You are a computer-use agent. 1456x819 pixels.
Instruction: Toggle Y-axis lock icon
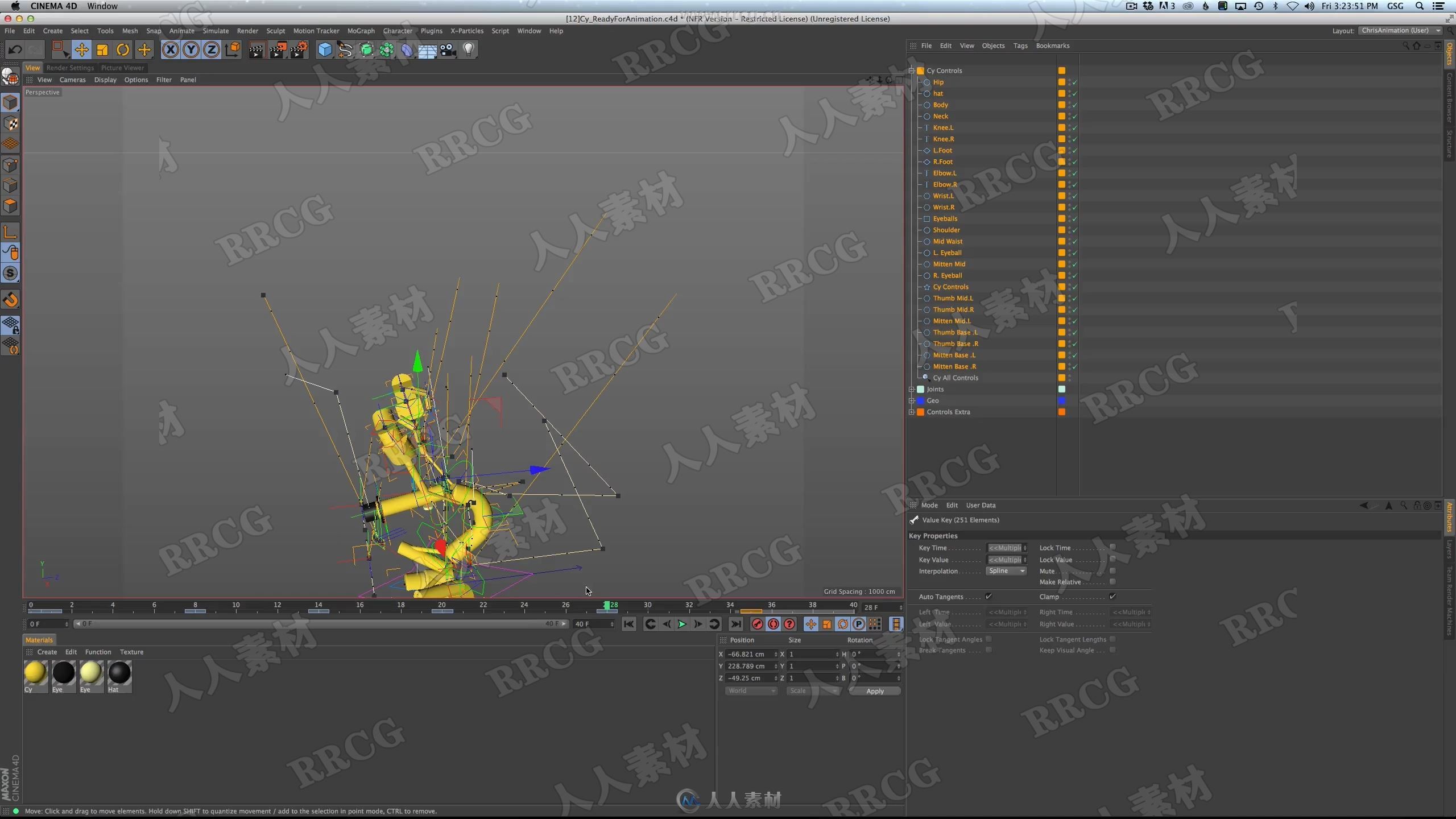coord(191,50)
